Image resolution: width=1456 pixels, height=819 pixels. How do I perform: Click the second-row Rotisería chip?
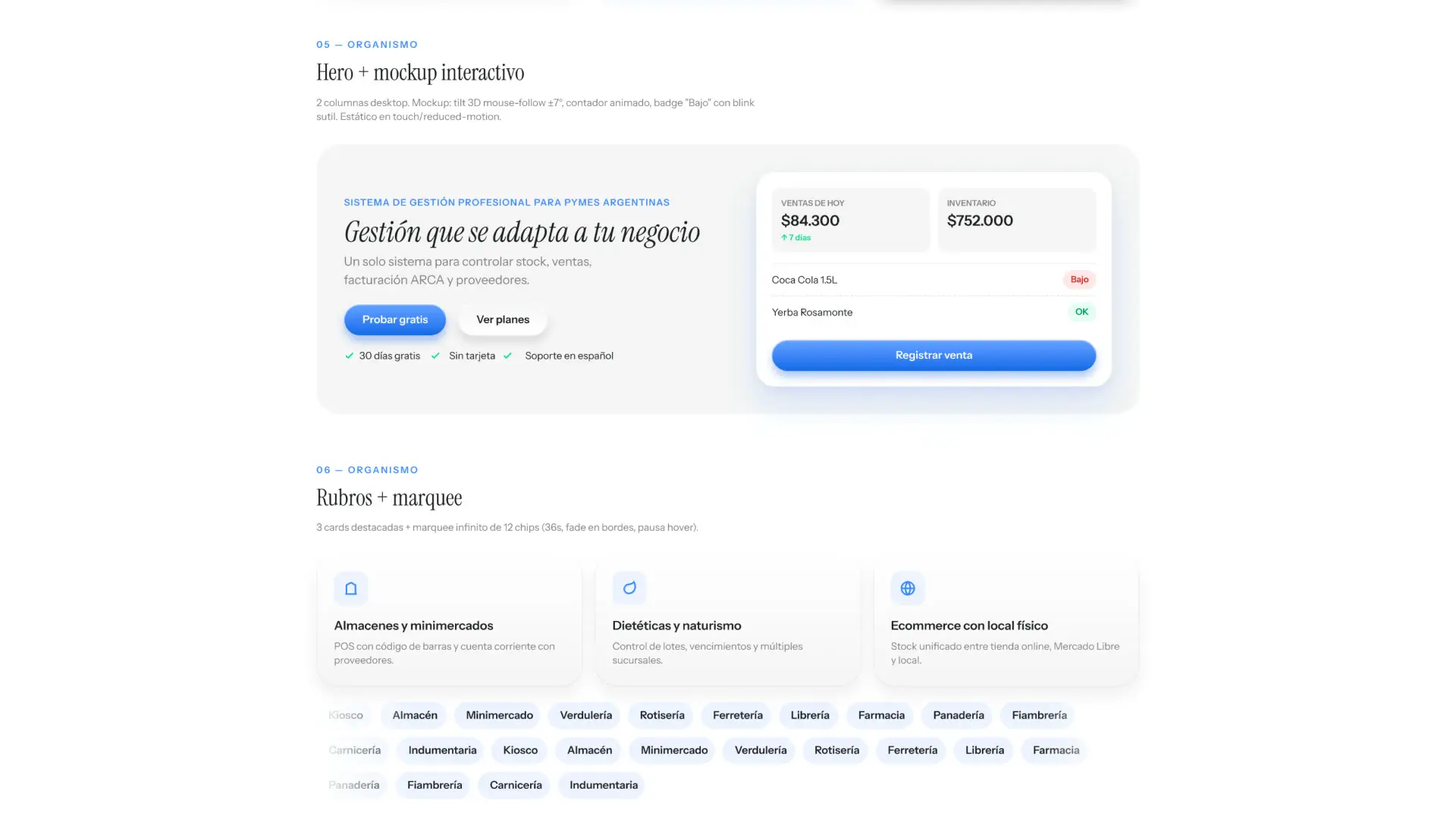coord(836,750)
